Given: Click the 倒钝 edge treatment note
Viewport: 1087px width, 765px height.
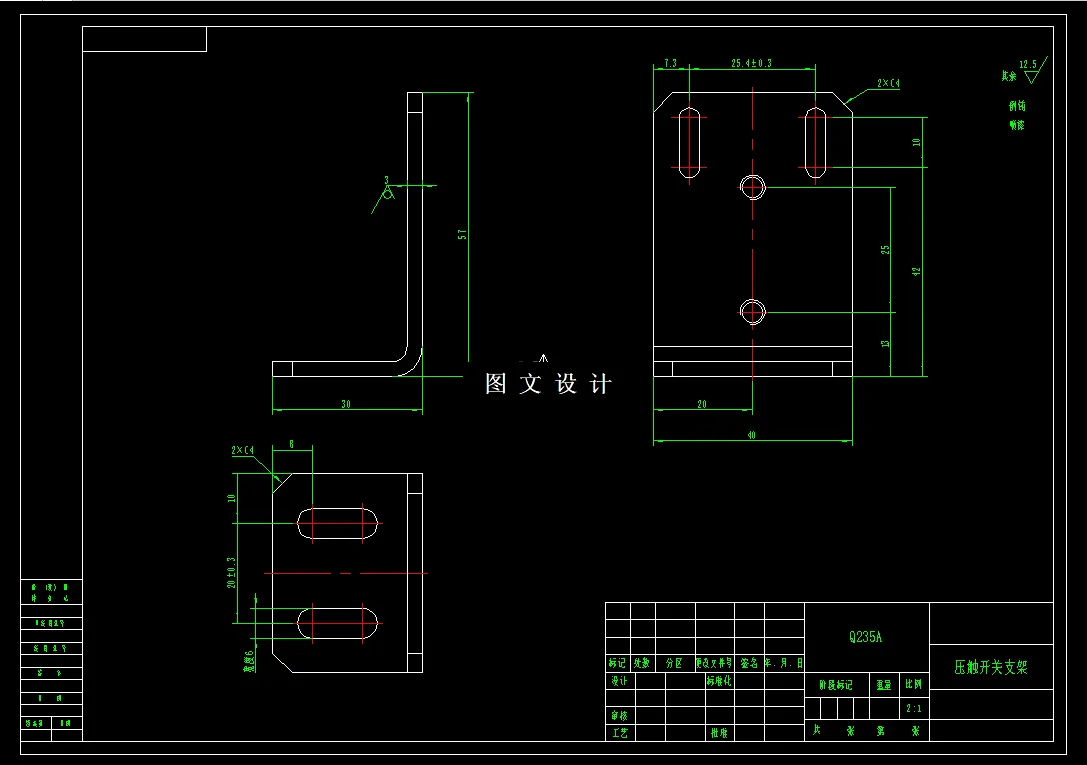Looking at the screenshot, I should [1018, 105].
